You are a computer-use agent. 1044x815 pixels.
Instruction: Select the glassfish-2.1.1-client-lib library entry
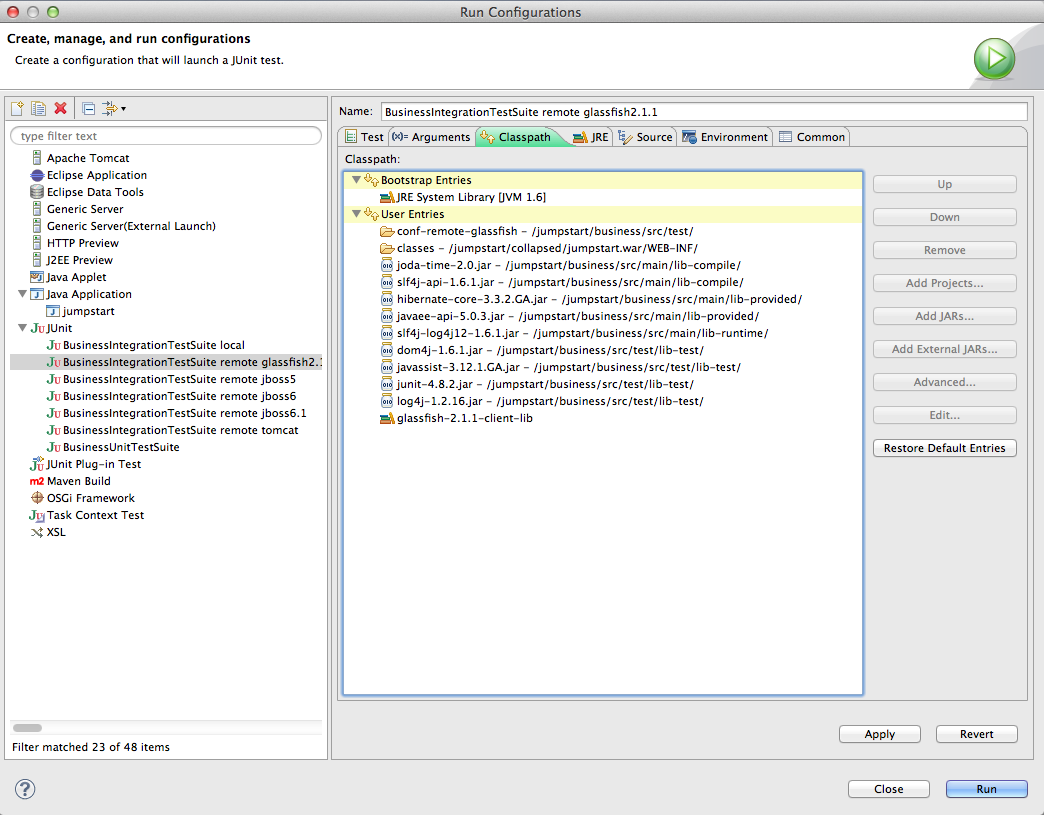tap(456, 418)
